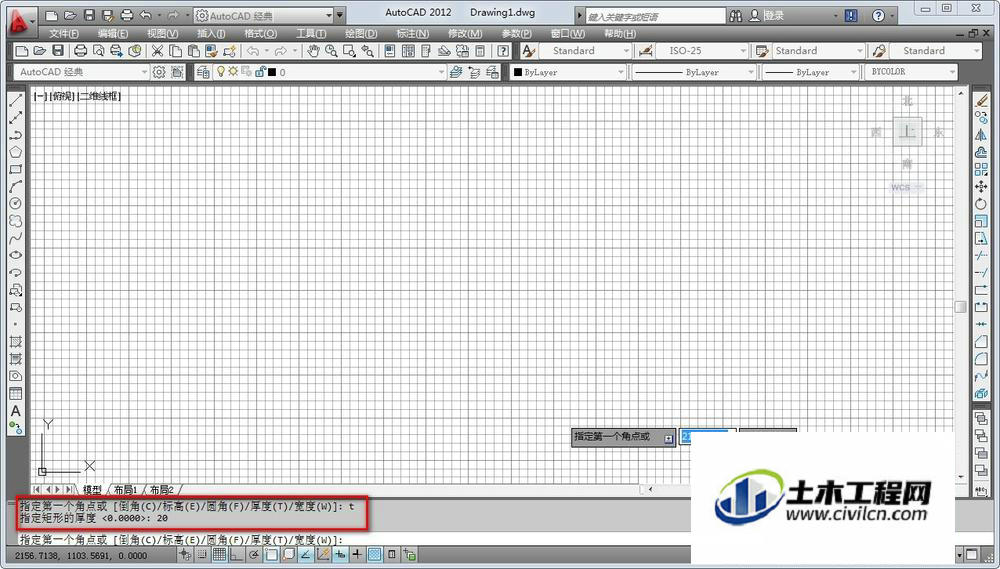Viewport: 1000px width, 569px height.
Task: Toggle Lineweight display in status bar
Action: (x=357, y=554)
